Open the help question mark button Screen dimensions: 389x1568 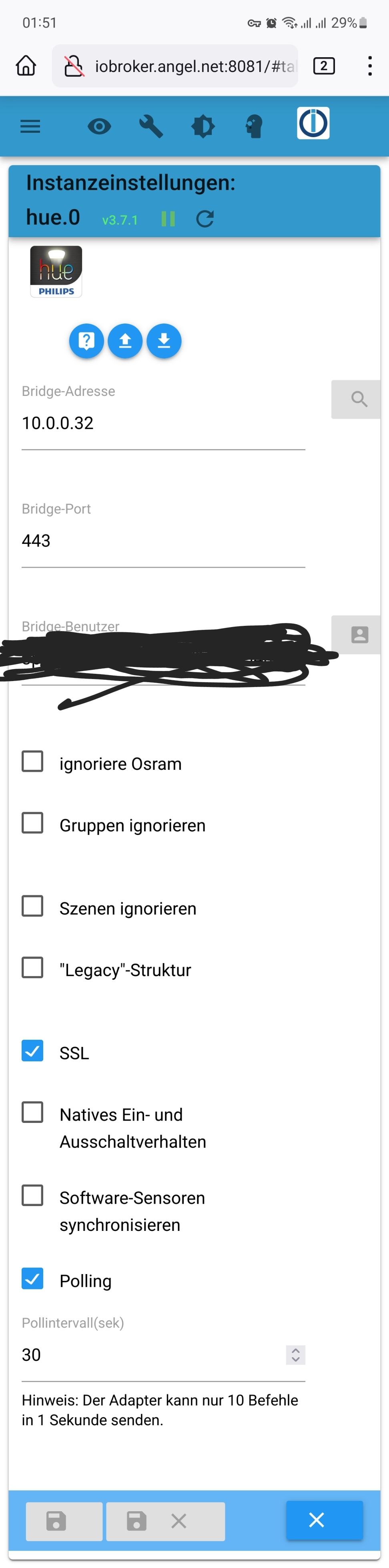pos(86,341)
